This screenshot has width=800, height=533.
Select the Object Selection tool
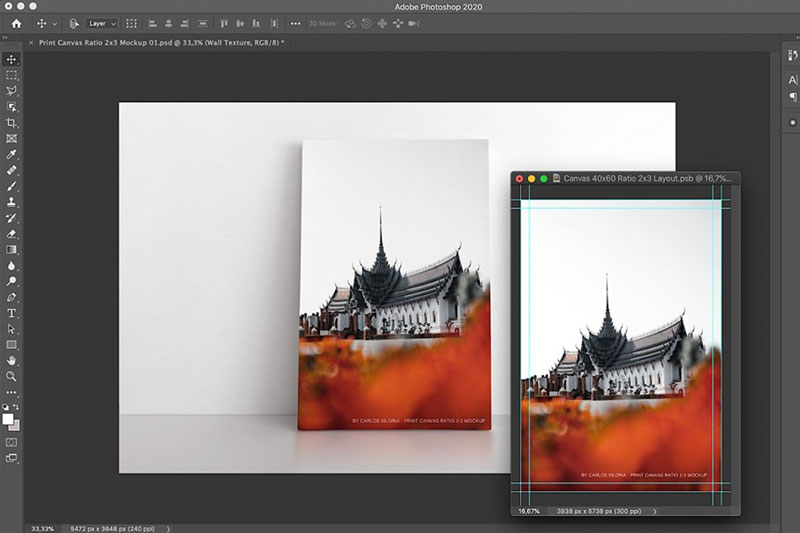(11, 107)
